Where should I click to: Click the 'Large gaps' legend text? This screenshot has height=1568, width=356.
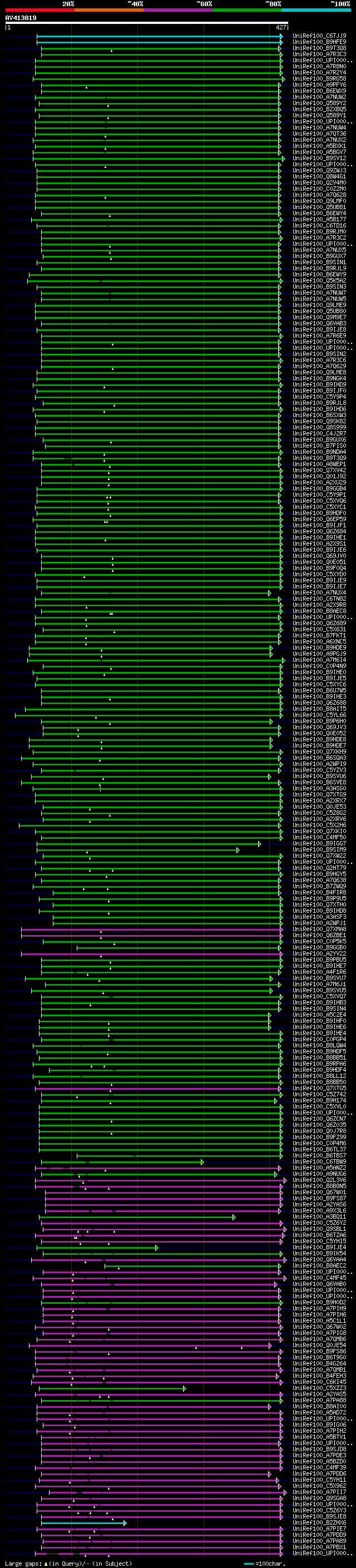pyautogui.click(x=23, y=1564)
